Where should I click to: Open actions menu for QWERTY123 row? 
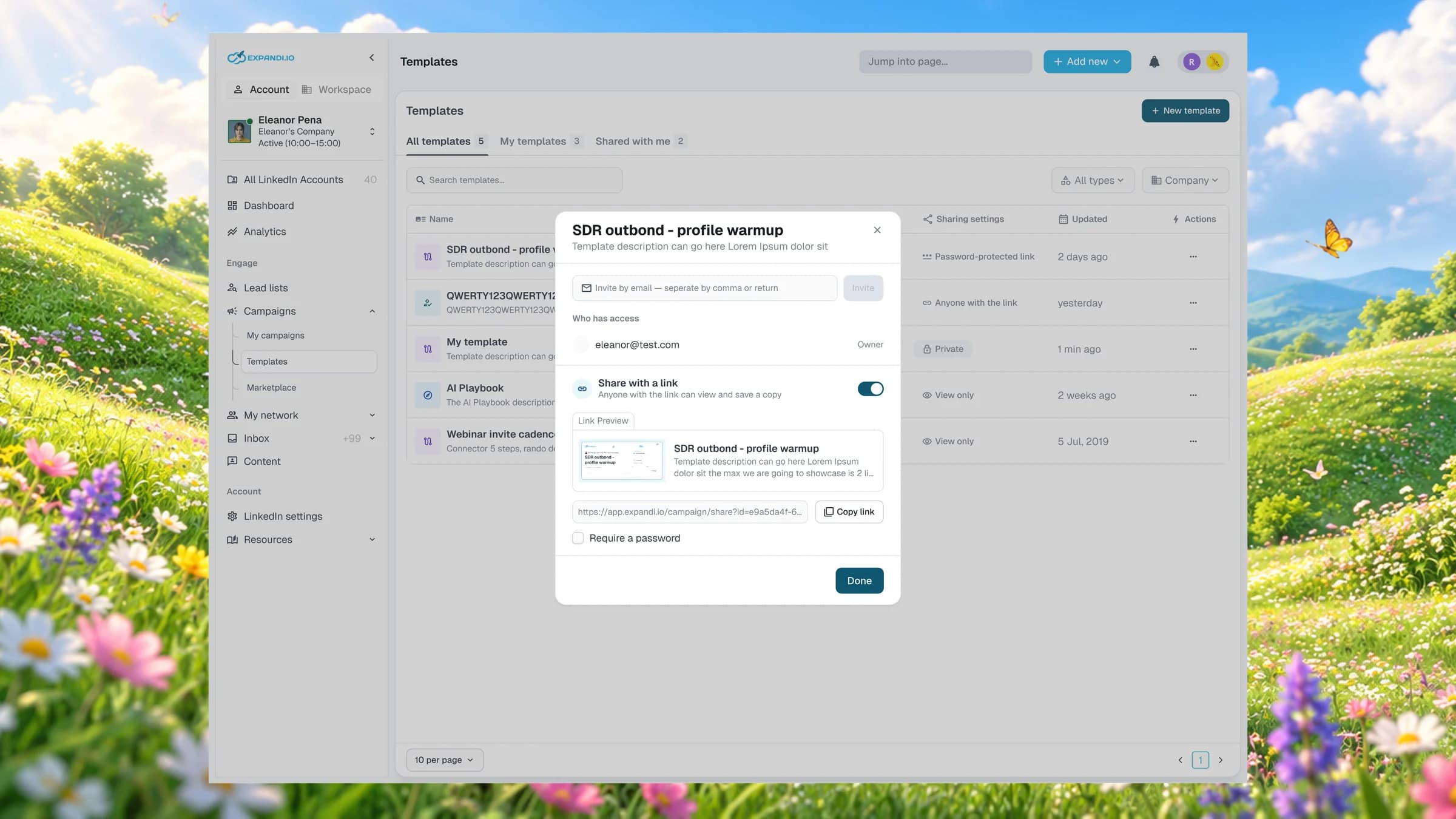(1193, 303)
